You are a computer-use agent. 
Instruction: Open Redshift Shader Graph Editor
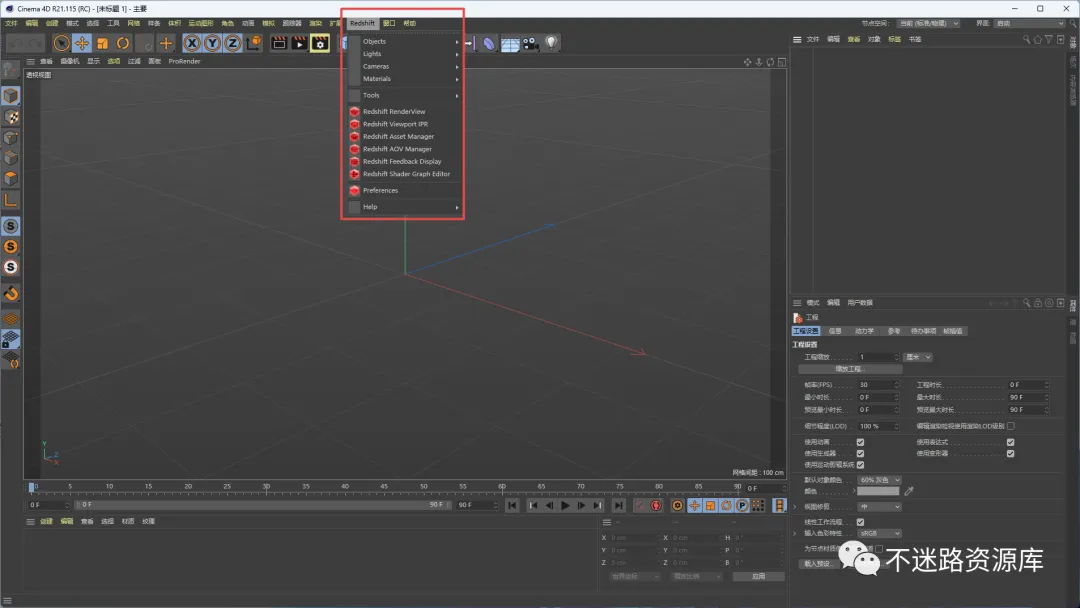coord(406,174)
